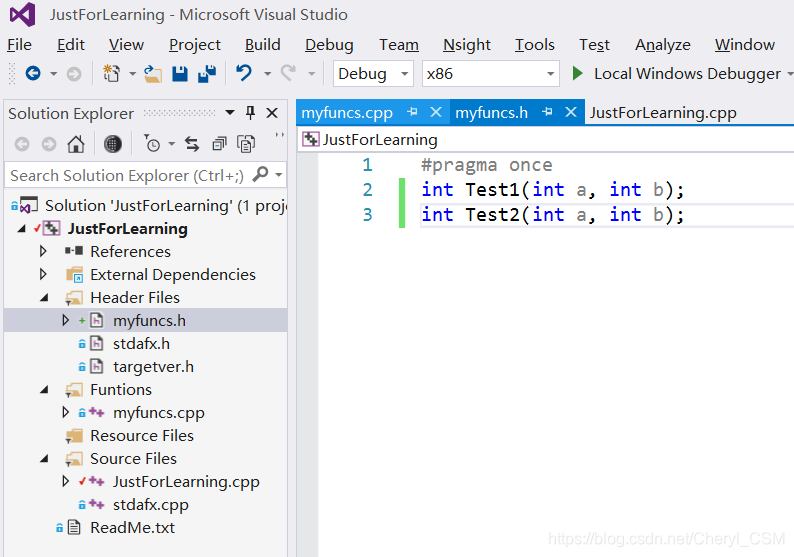The height and width of the screenshot is (557, 794).
Task: Click the New Project icon
Action: (x=111, y=74)
